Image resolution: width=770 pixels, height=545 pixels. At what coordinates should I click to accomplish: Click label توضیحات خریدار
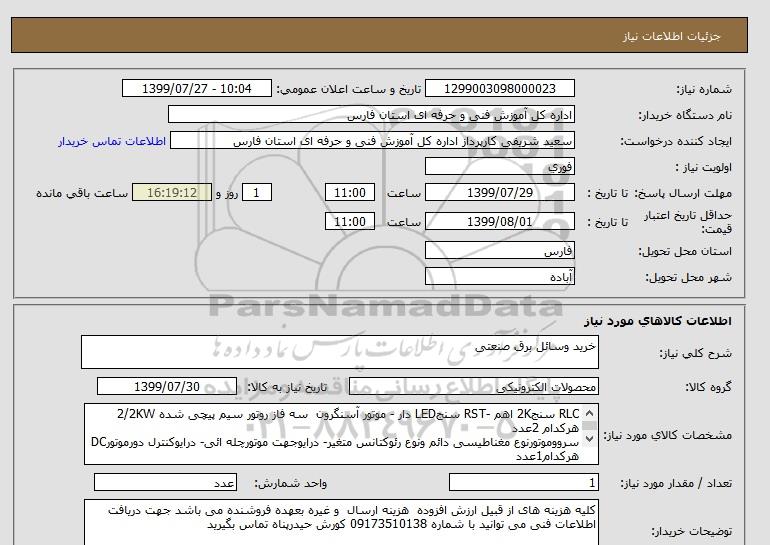point(691,531)
